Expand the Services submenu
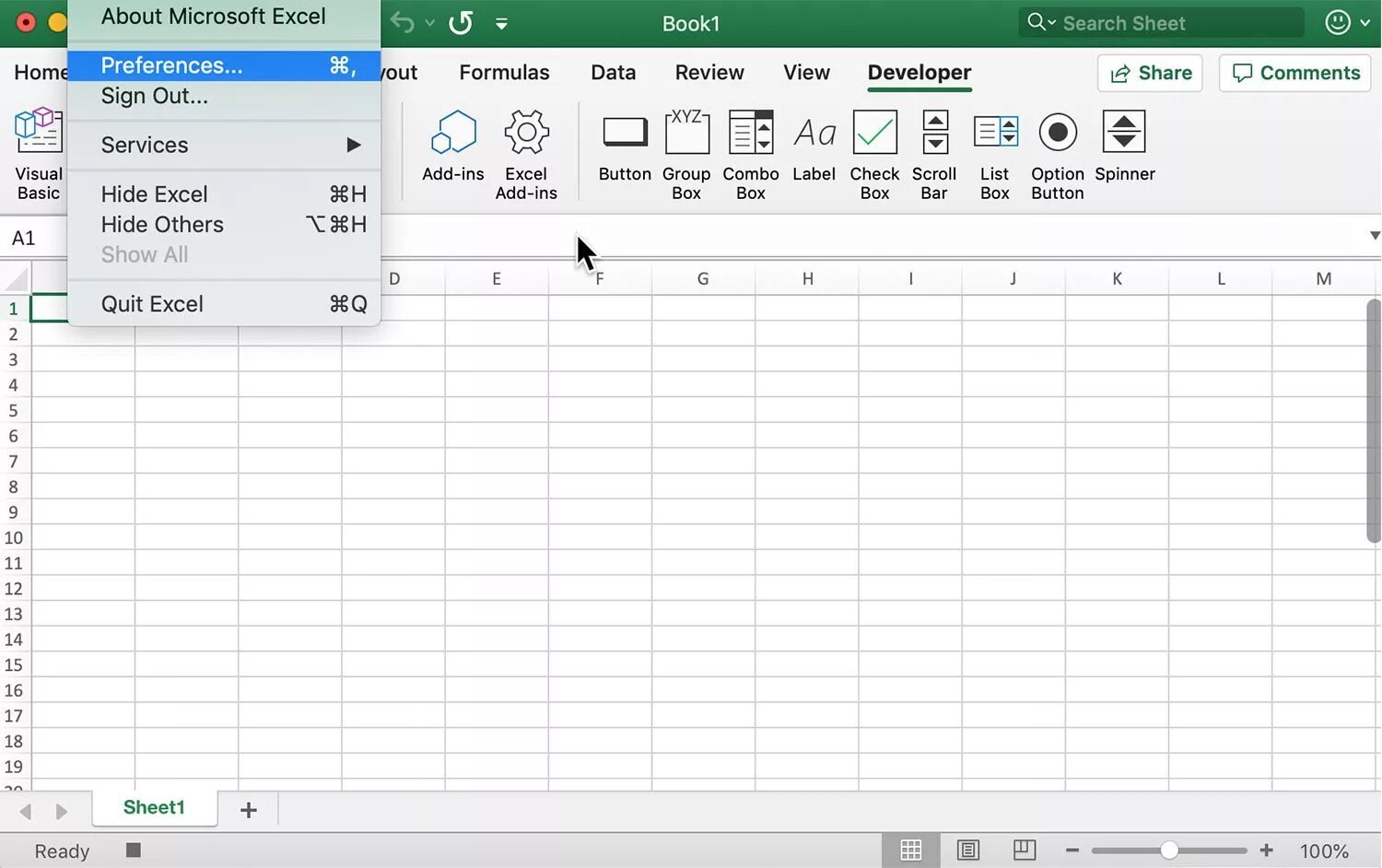This screenshot has height=868, width=1382. click(x=224, y=145)
